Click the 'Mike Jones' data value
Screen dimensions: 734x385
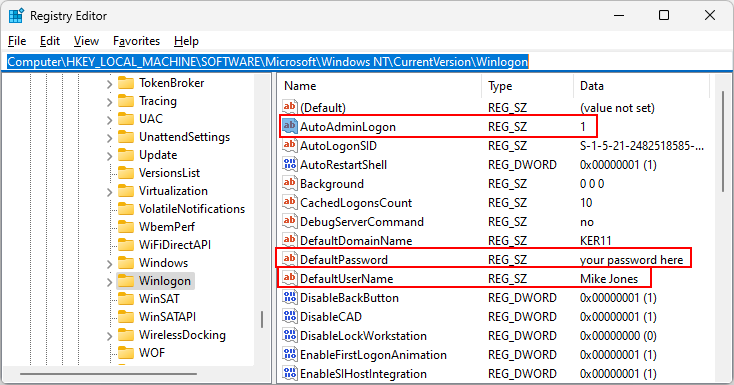(609, 279)
